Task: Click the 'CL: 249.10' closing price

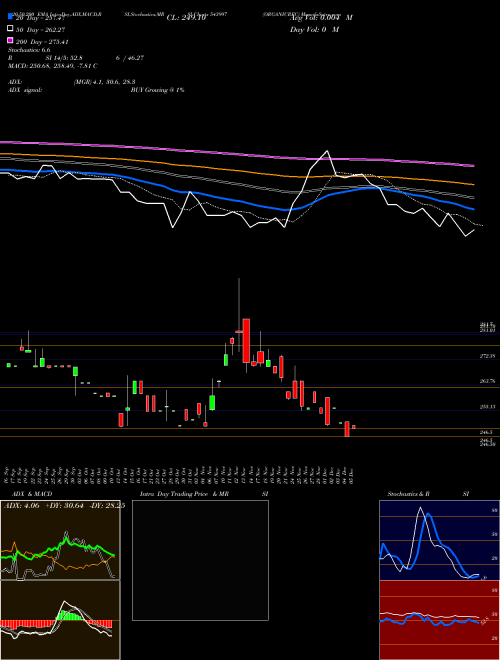Action: (186, 17)
